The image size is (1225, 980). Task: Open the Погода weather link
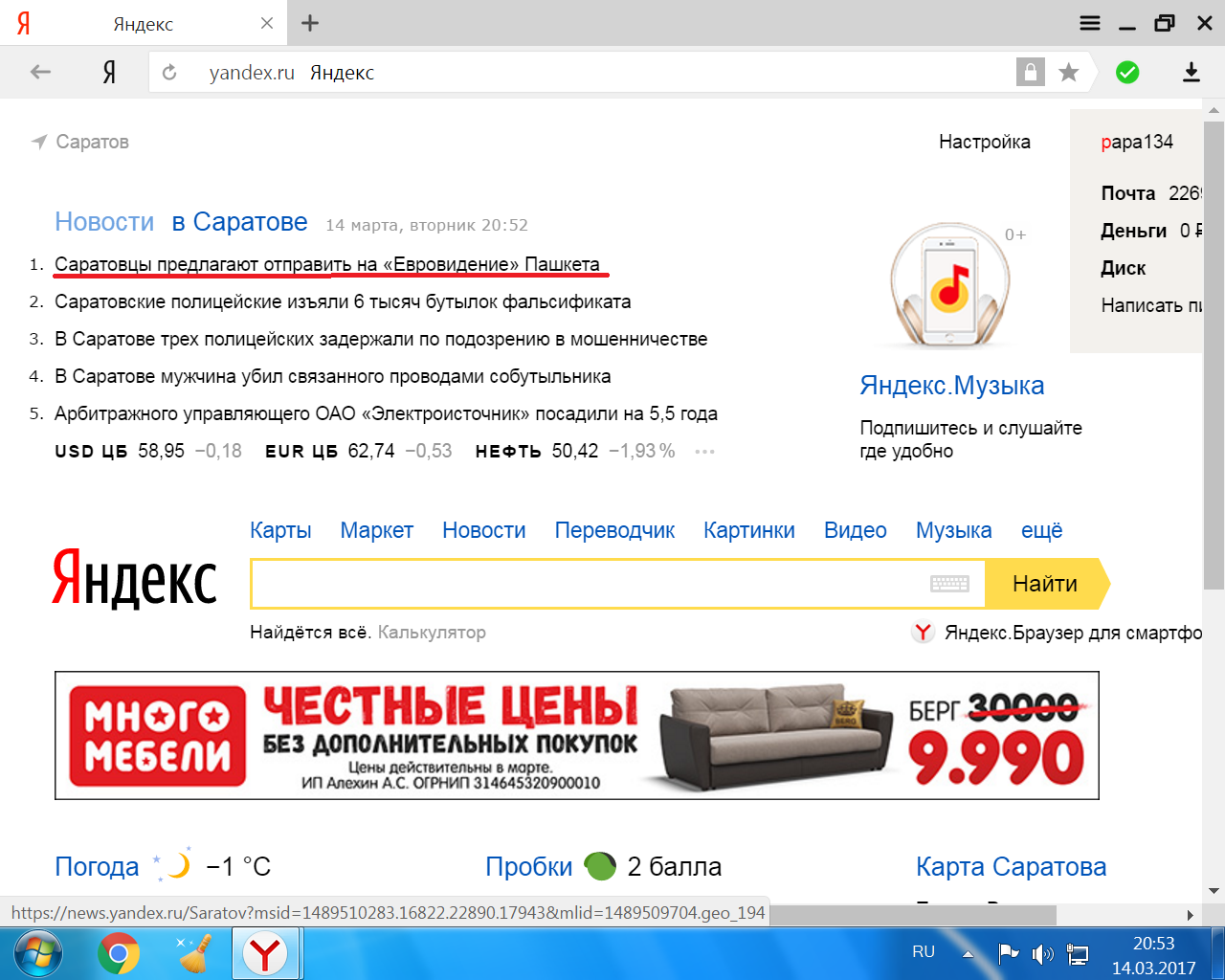pos(97,867)
